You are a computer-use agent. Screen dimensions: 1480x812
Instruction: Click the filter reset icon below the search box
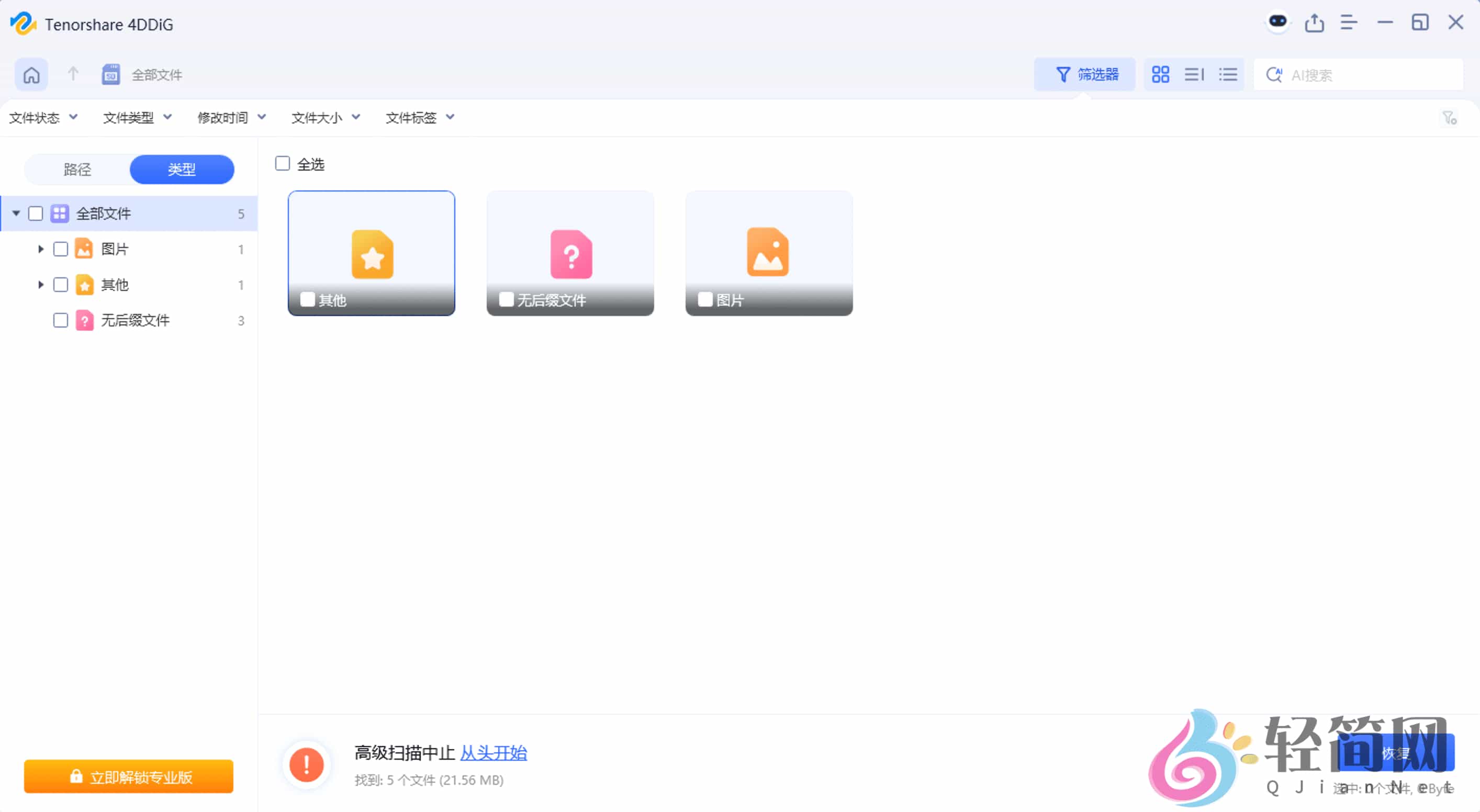pos(1450,118)
